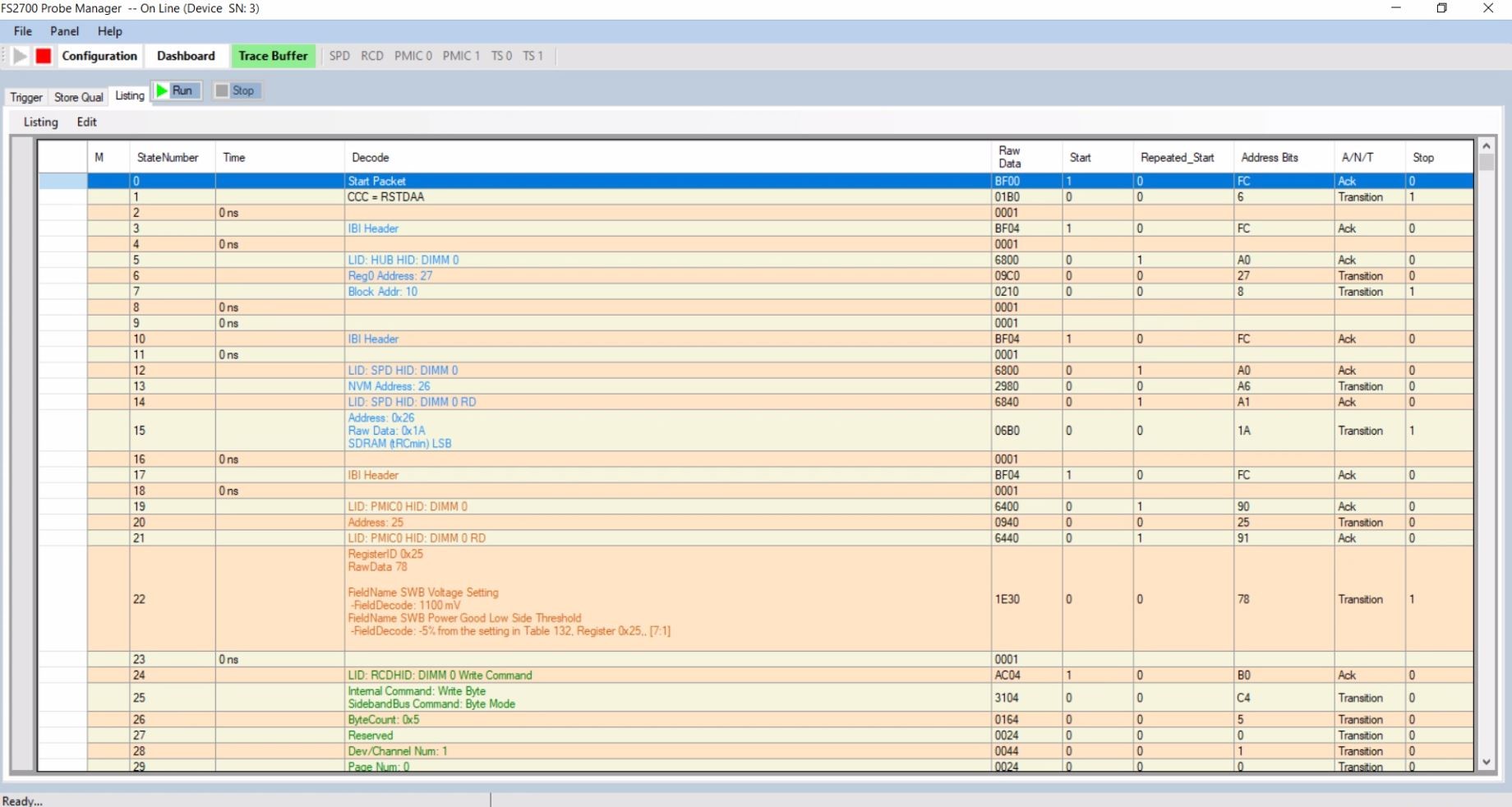Click 'LID: HUB HID: DIMM 0' decode
1512x807 pixels.
[403, 260]
